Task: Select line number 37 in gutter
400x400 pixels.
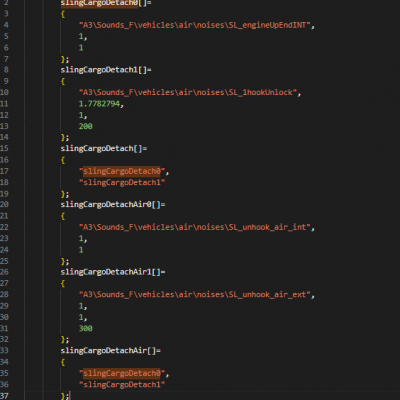Action: tap(4, 396)
